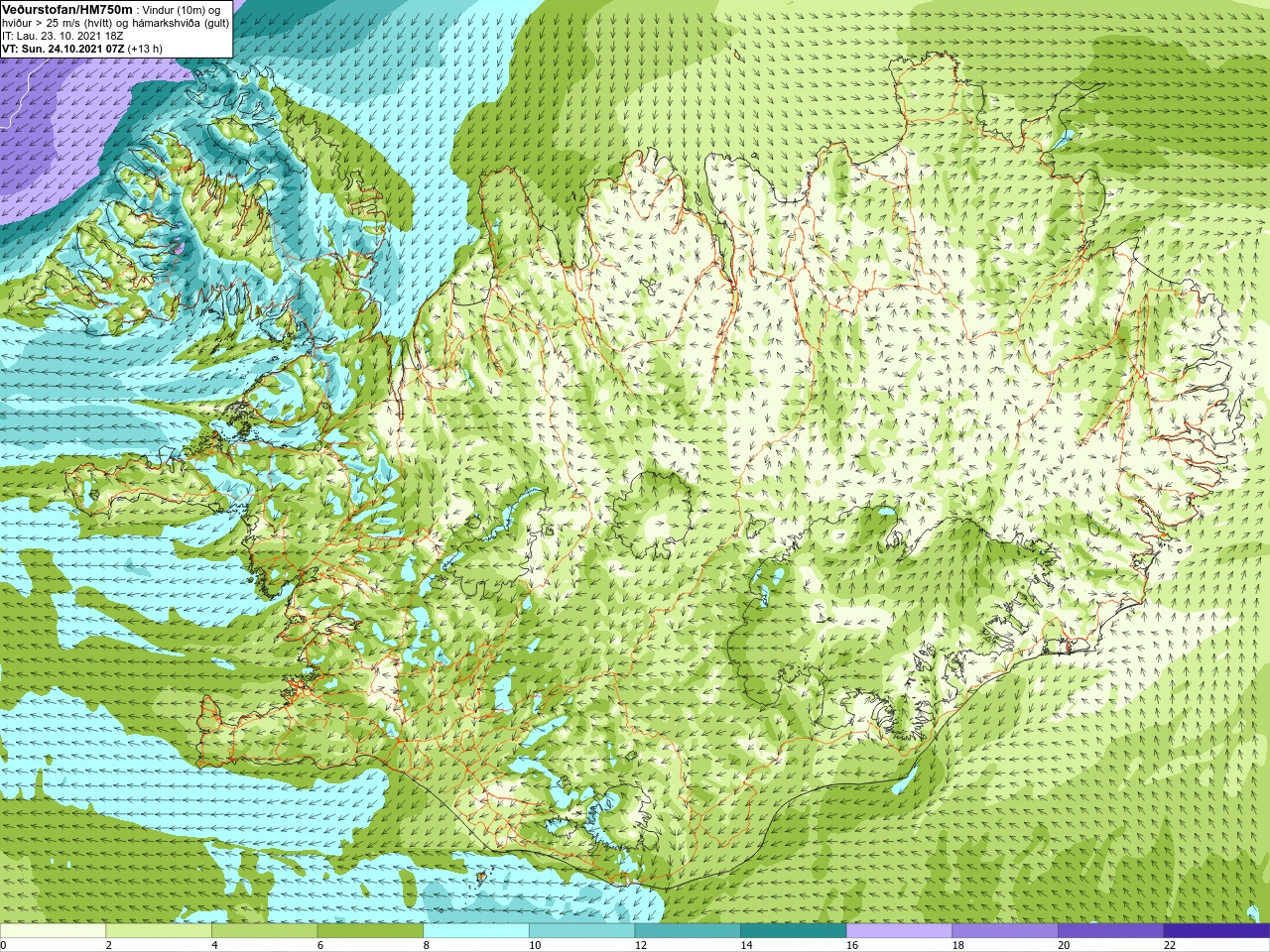Click the 'Vindur (10m) og' header text
Screen dimensions: 1270x952
[x=183, y=10]
